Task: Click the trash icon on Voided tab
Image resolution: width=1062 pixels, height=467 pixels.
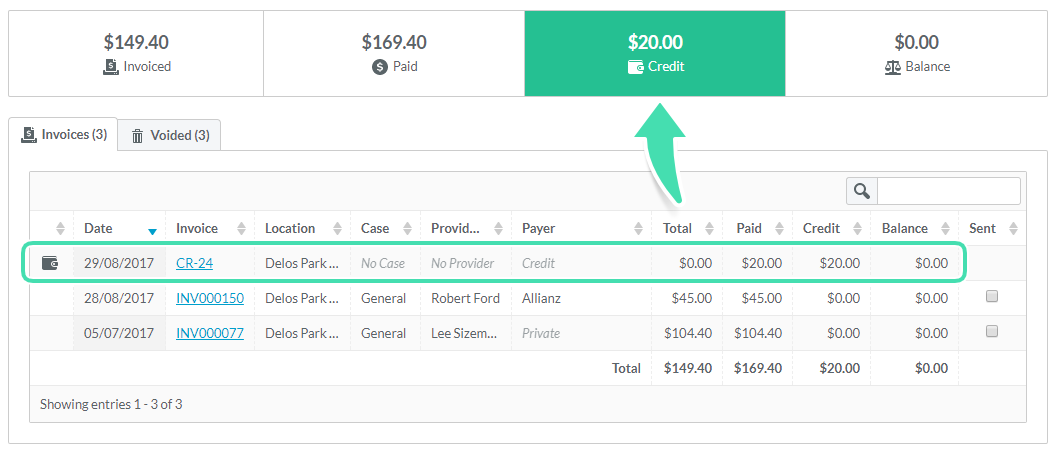Action: click(x=137, y=136)
